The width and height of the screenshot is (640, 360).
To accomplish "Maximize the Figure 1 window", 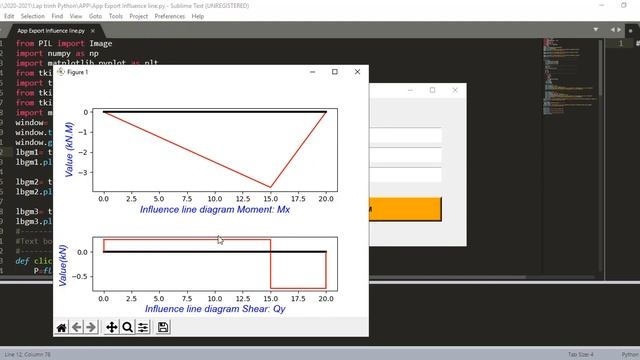I will [x=335, y=72].
